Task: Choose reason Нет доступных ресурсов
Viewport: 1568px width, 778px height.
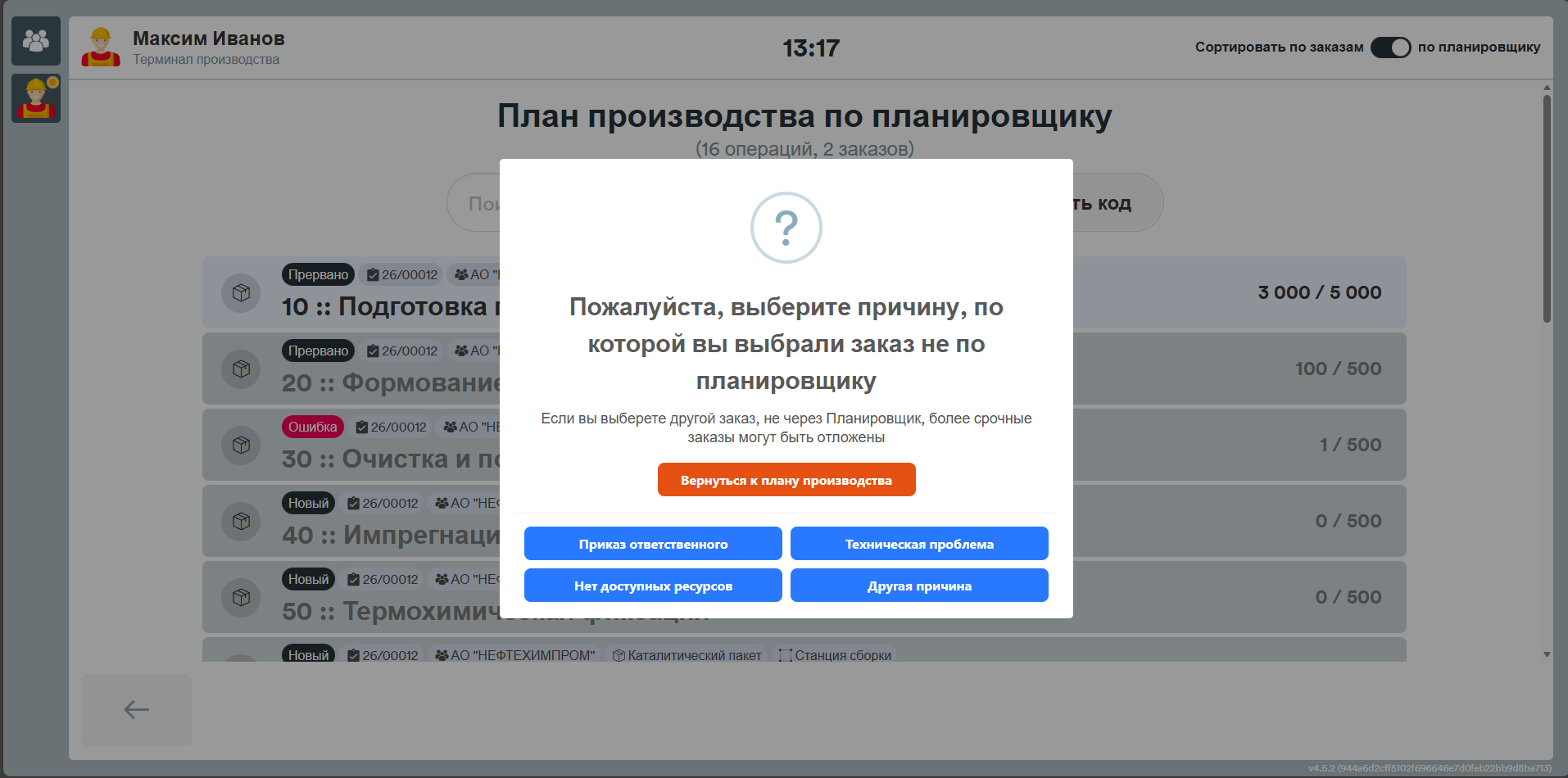Action: [x=653, y=586]
